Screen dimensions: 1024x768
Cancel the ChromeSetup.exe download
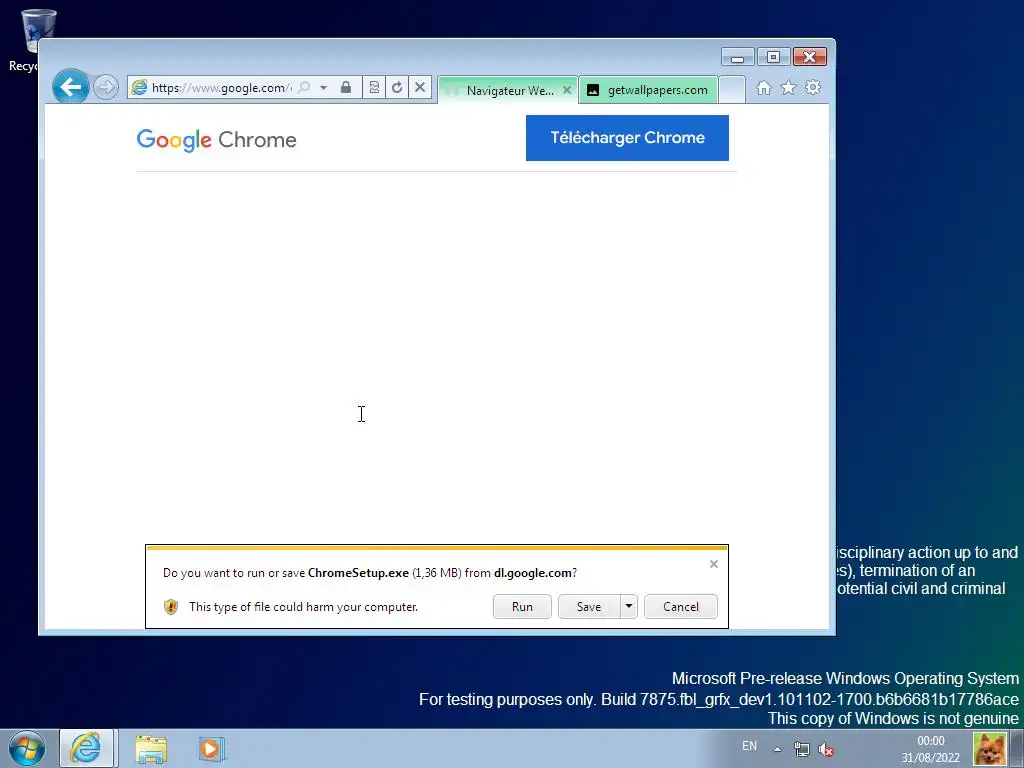click(680, 607)
